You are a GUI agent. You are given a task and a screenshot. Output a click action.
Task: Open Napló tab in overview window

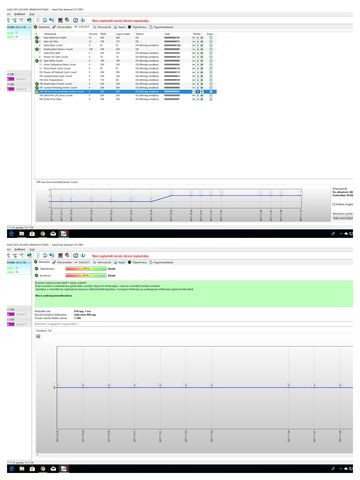pyautogui.click(x=120, y=262)
